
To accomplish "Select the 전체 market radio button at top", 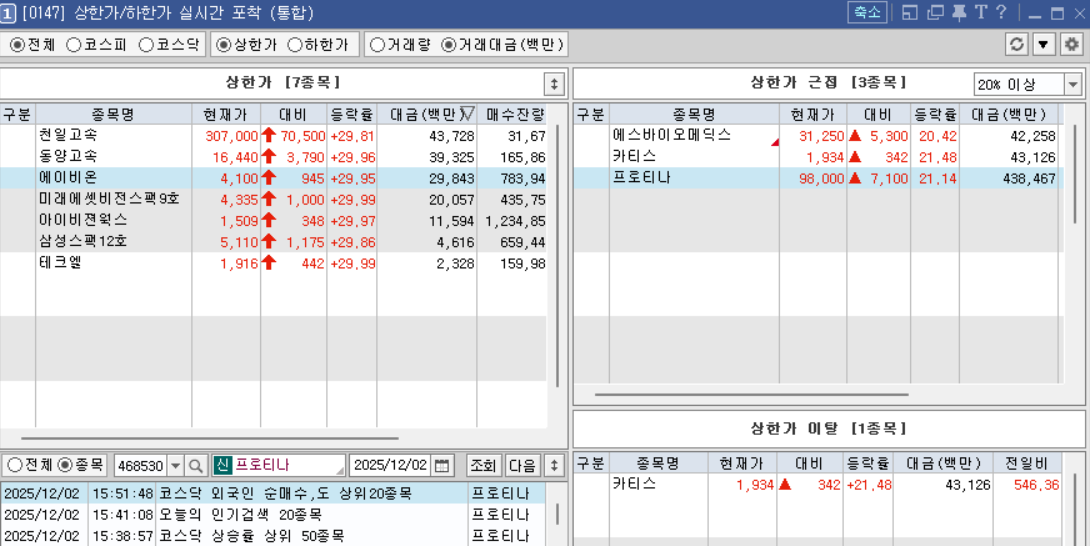I will pyautogui.click(x=17, y=45).
